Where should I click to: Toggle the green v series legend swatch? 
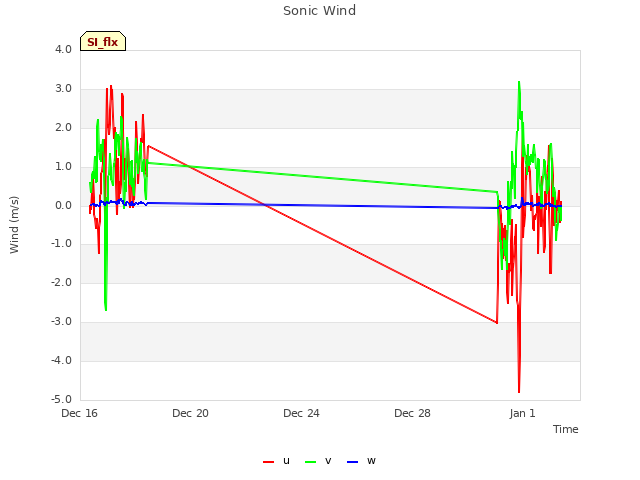(311, 462)
